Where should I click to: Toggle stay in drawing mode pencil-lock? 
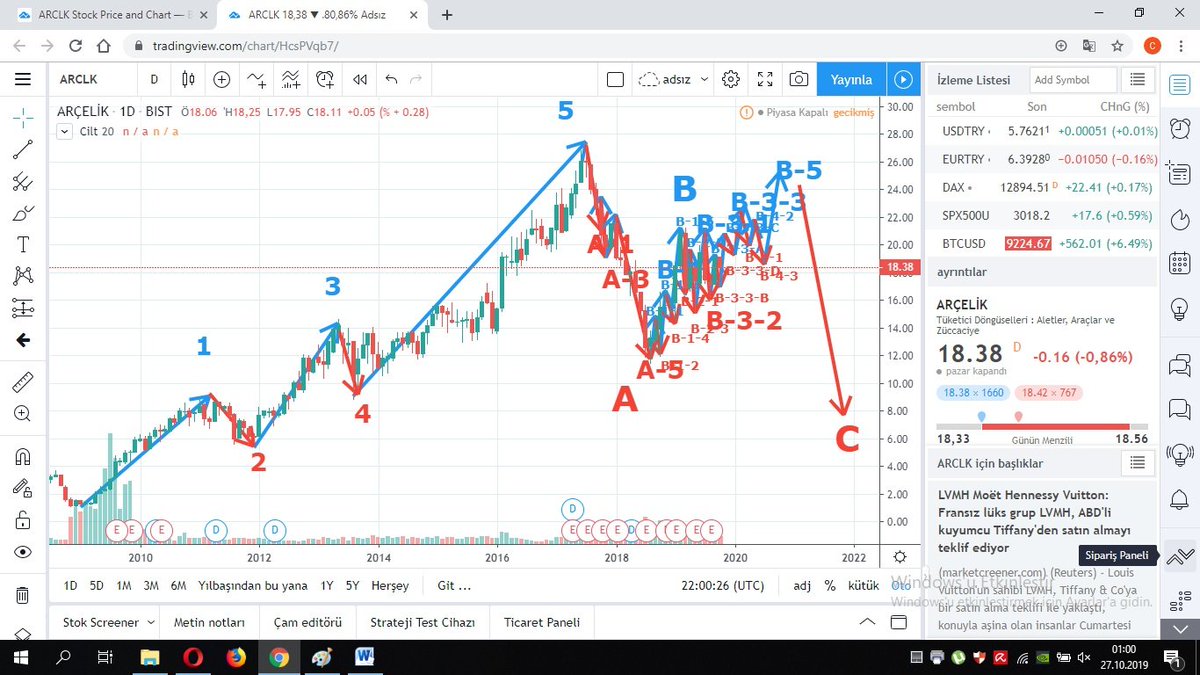click(x=22, y=488)
